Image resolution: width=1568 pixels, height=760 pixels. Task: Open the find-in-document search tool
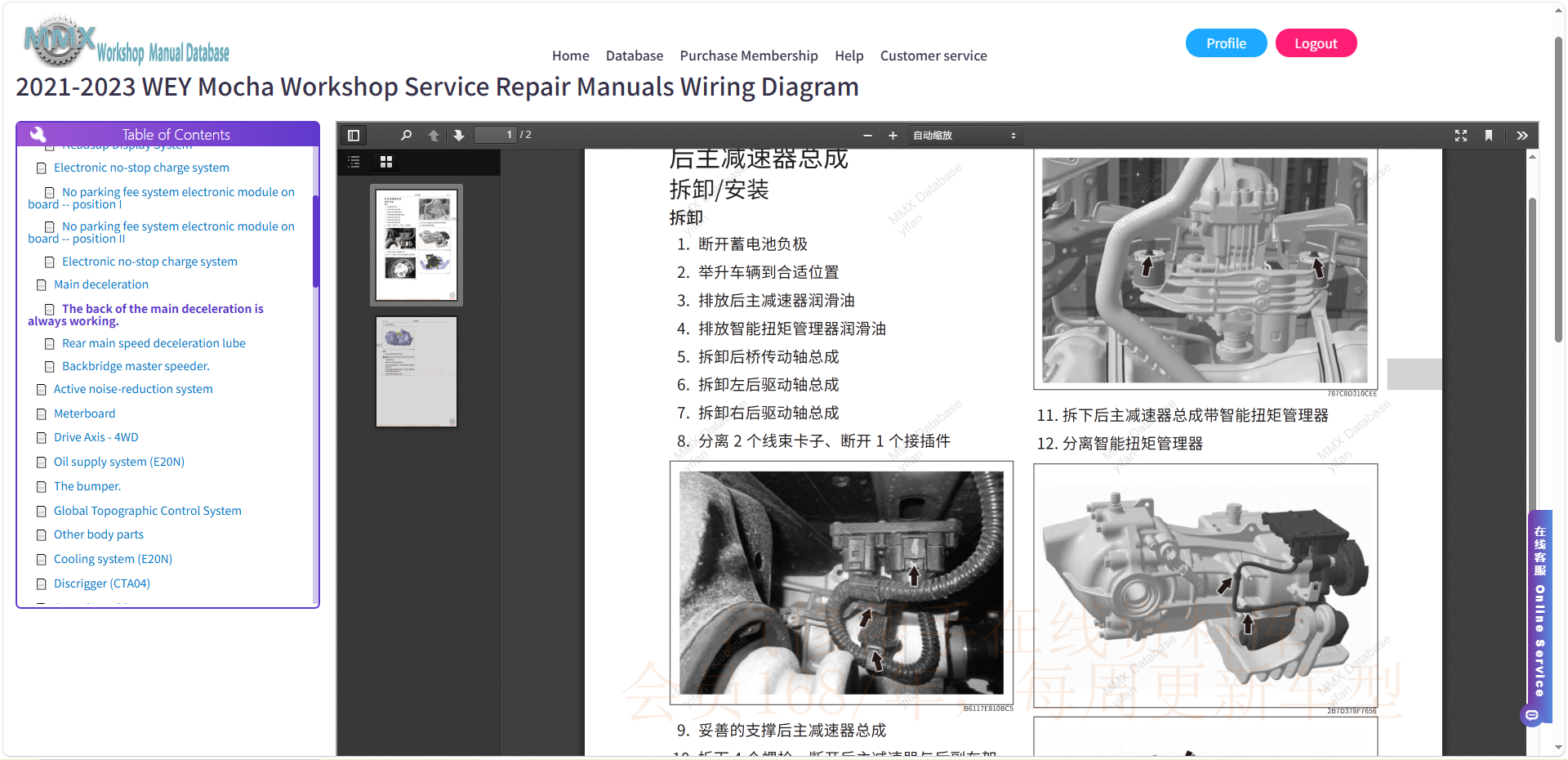tap(406, 136)
